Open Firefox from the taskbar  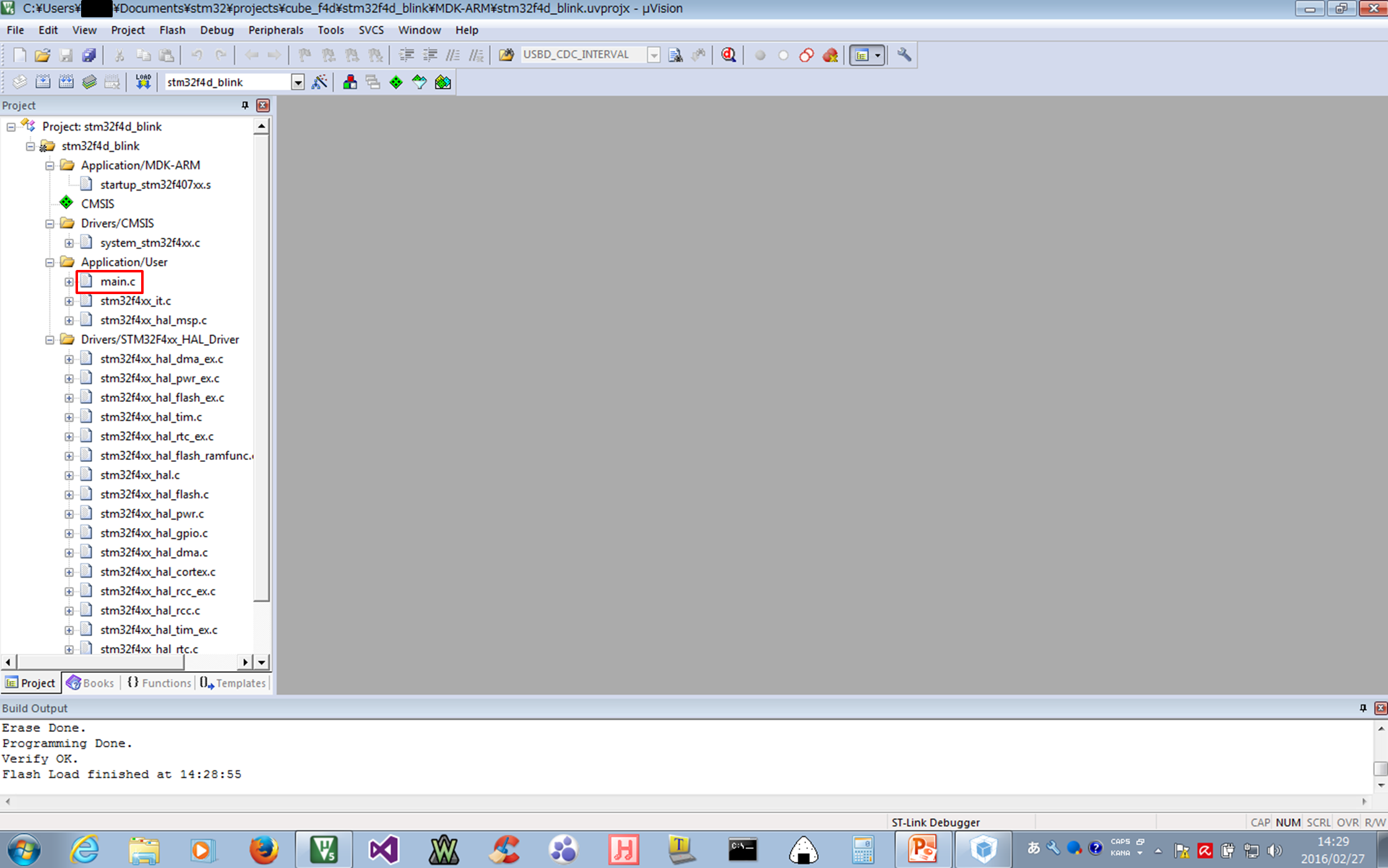click(x=263, y=849)
